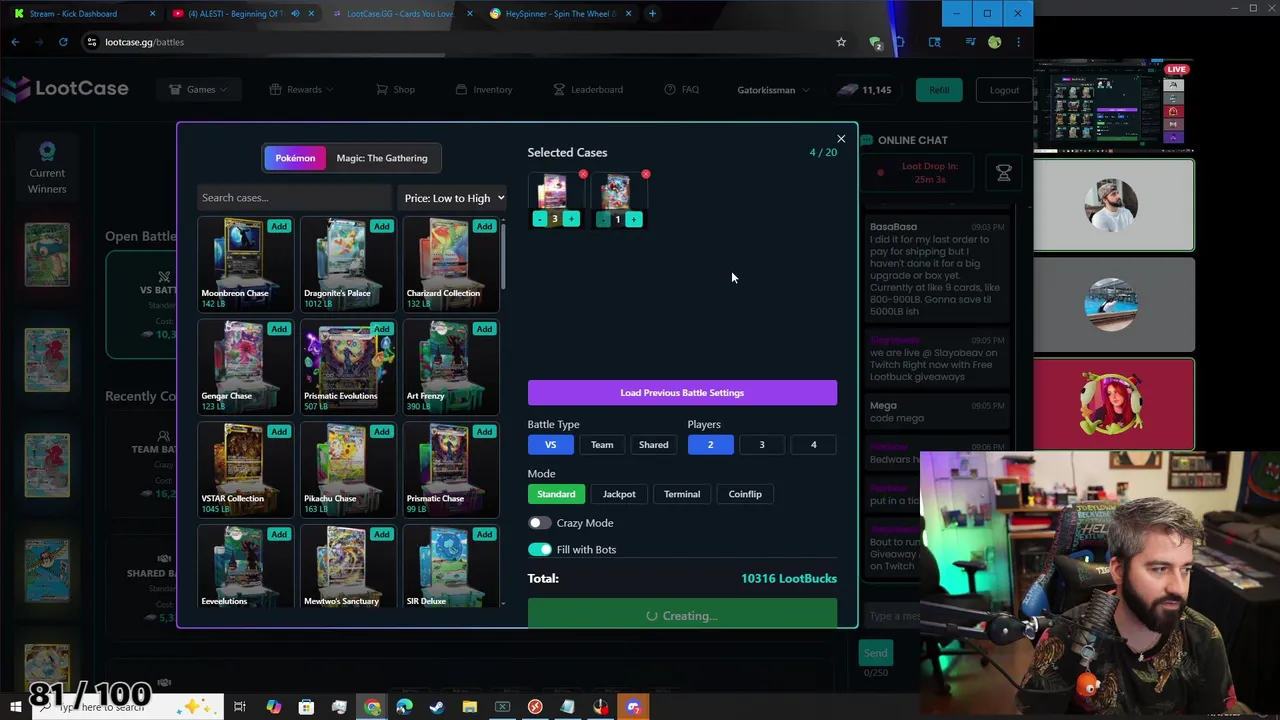Add the Charizard Collection case

pos(484,226)
